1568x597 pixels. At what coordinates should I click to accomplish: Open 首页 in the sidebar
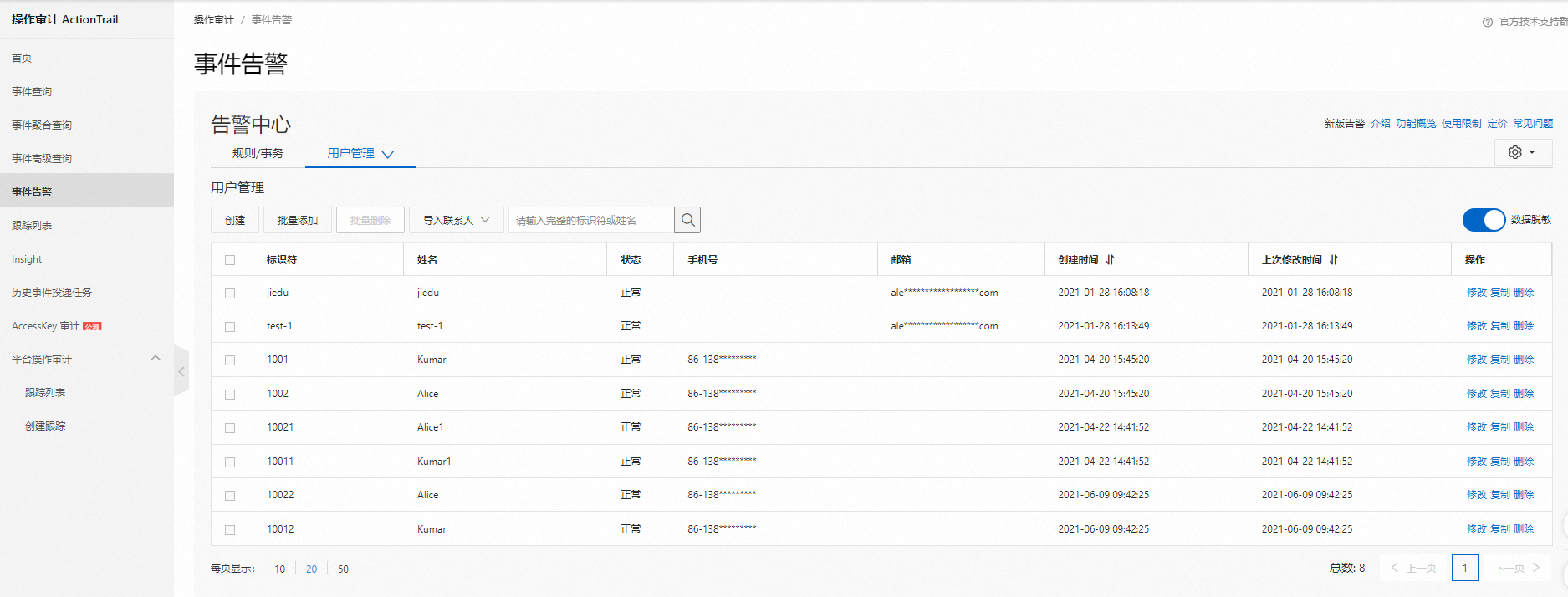coord(22,58)
